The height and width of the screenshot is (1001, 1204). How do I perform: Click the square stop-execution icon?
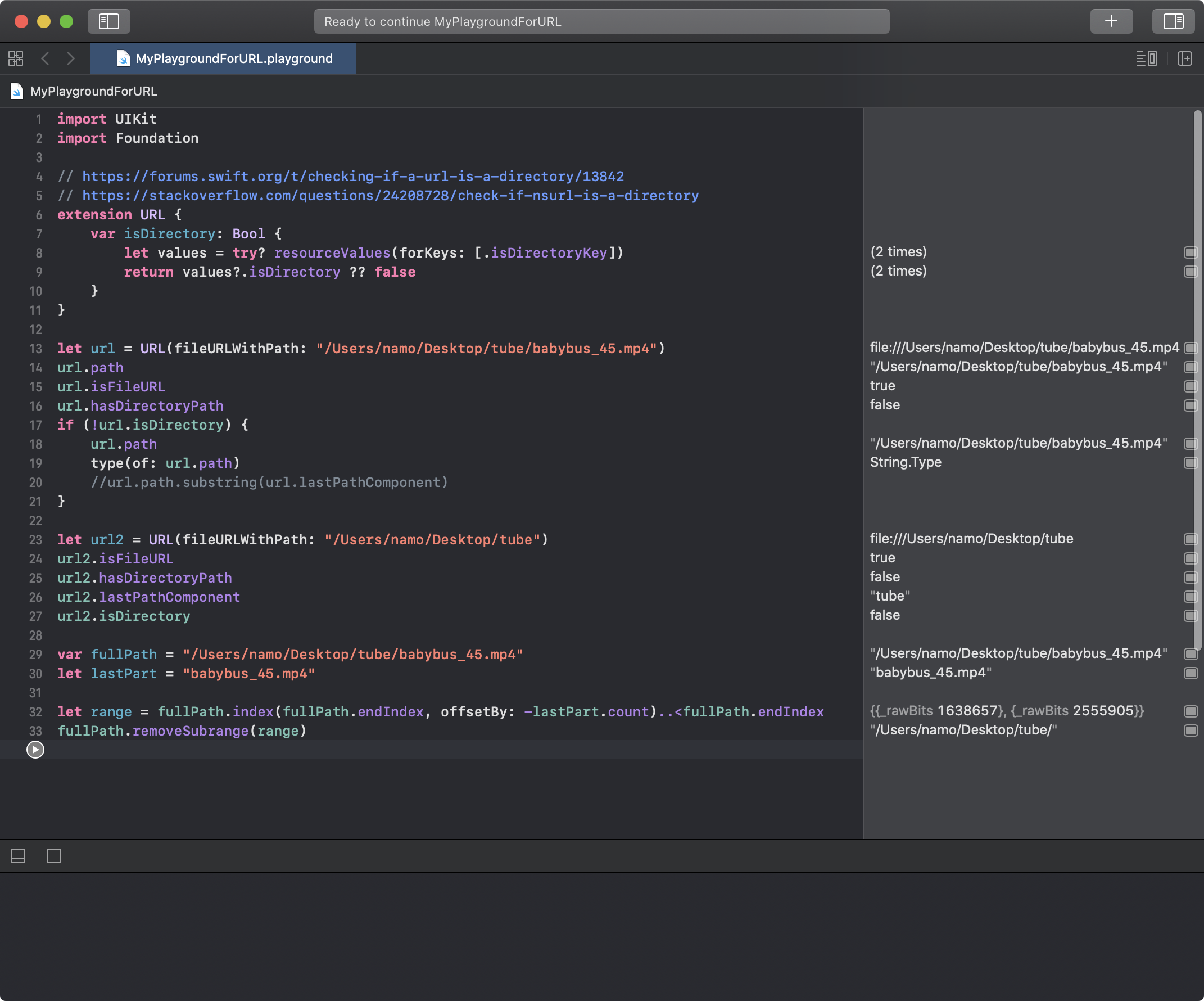pos(54,856)
